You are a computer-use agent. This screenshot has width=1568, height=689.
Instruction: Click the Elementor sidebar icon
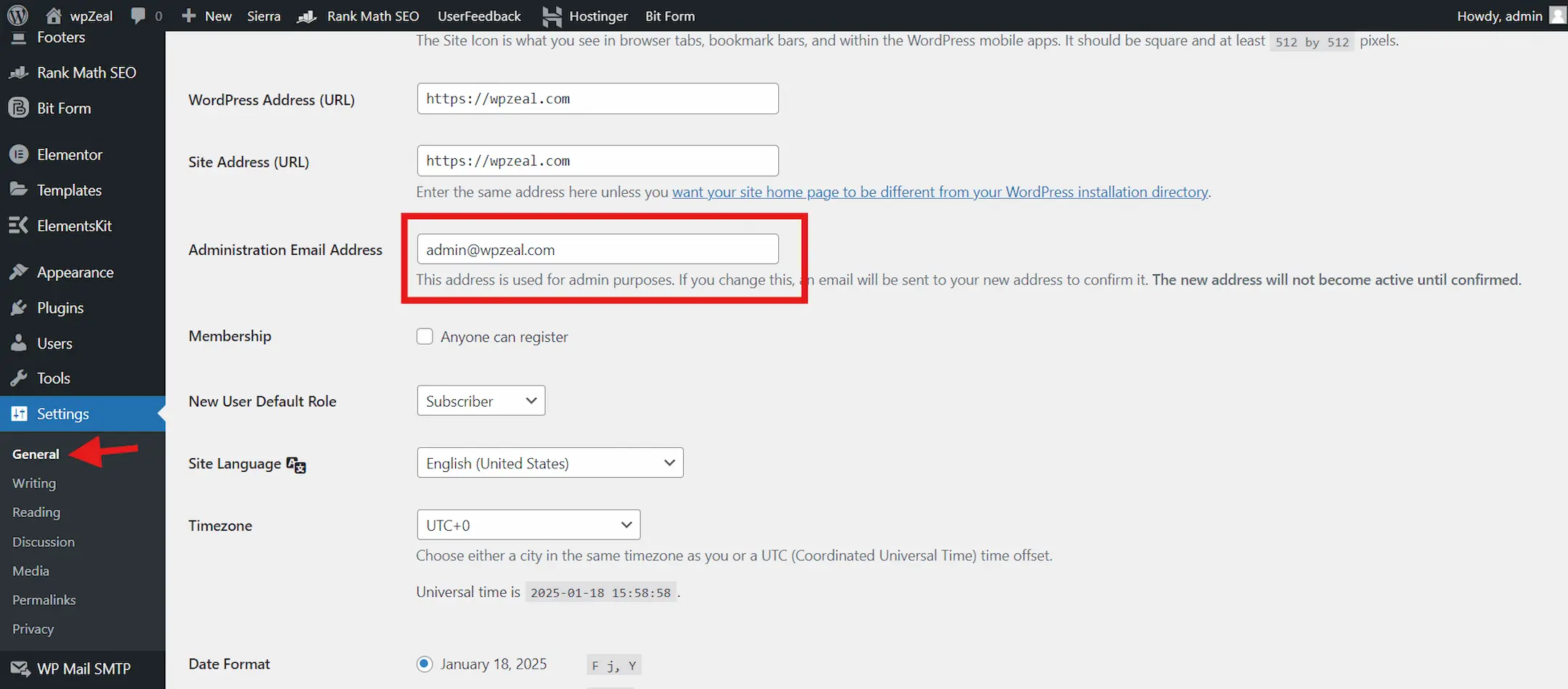click(19, 155)
